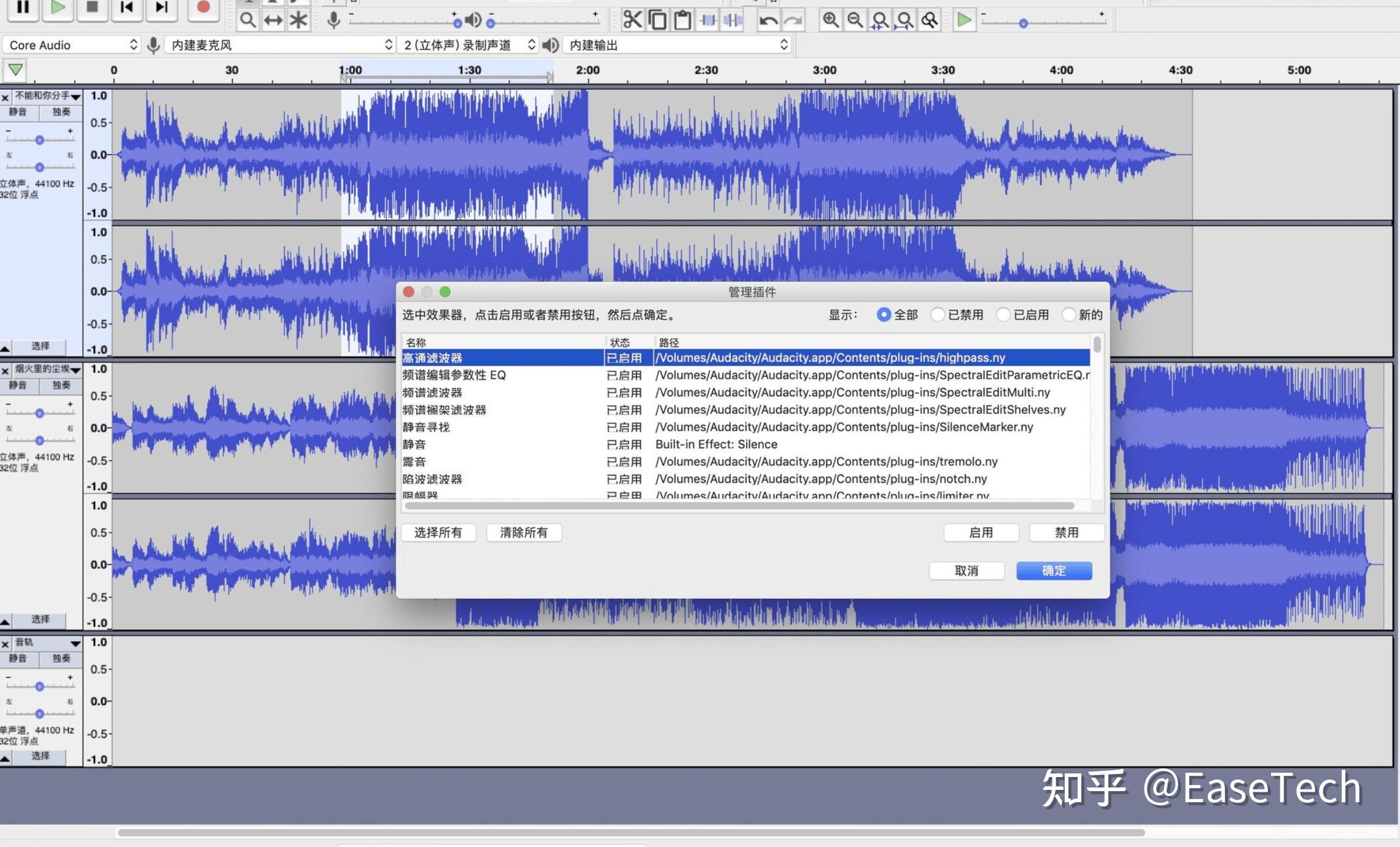Open the Core Audio host dropdown
Viewport: 1400px width, 847px height.
click(71, 44)
